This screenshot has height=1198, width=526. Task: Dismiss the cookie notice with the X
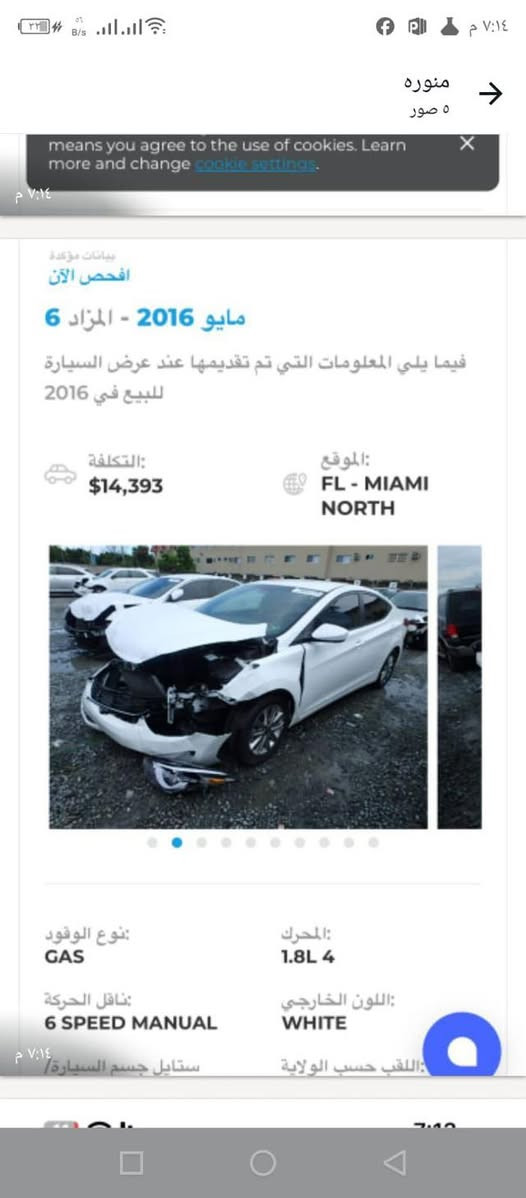[467, 144]
